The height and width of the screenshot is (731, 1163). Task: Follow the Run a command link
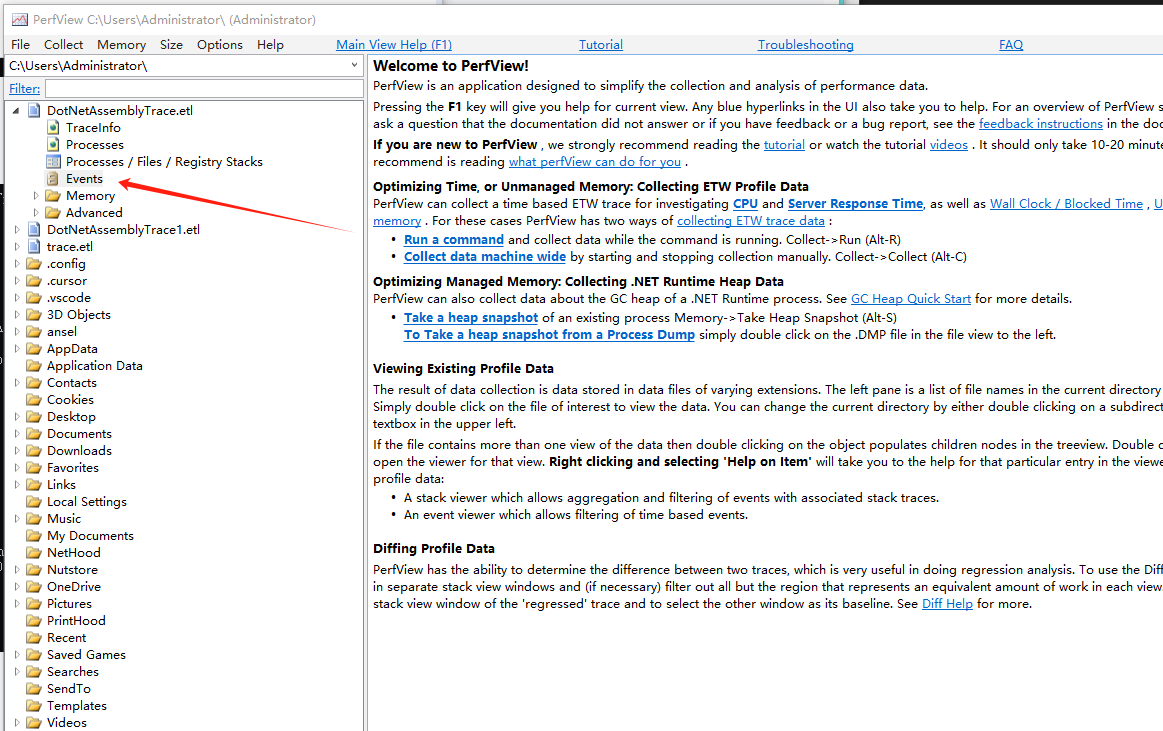click(x=454, y=239)
